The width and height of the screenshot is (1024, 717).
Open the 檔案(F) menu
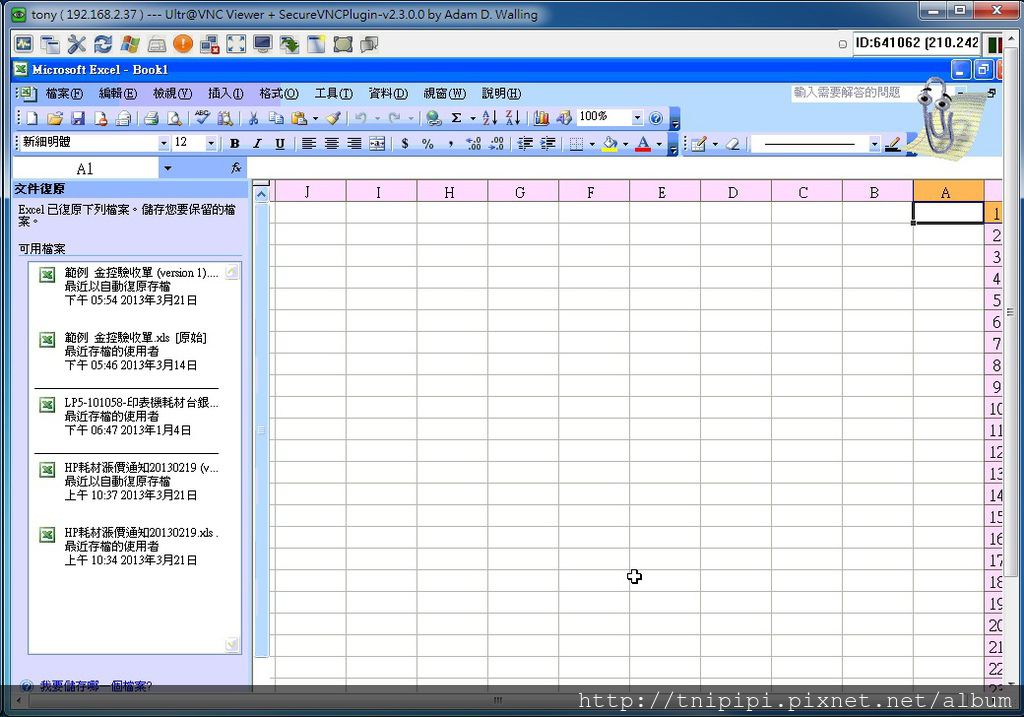[x=64, y=94]
